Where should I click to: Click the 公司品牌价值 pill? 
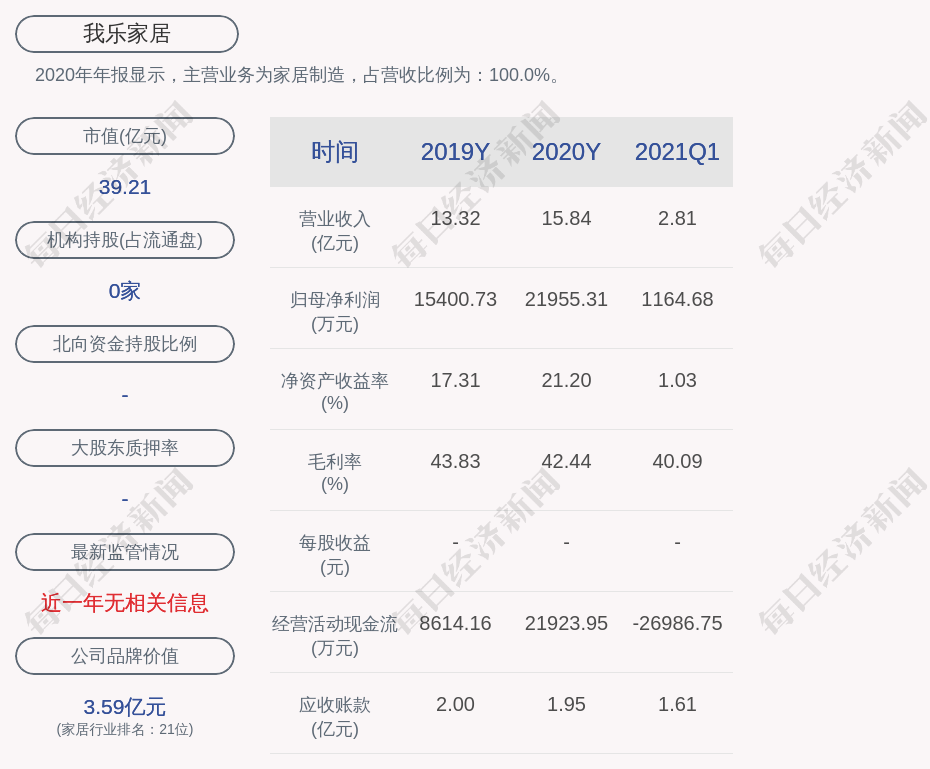(125, 656)
